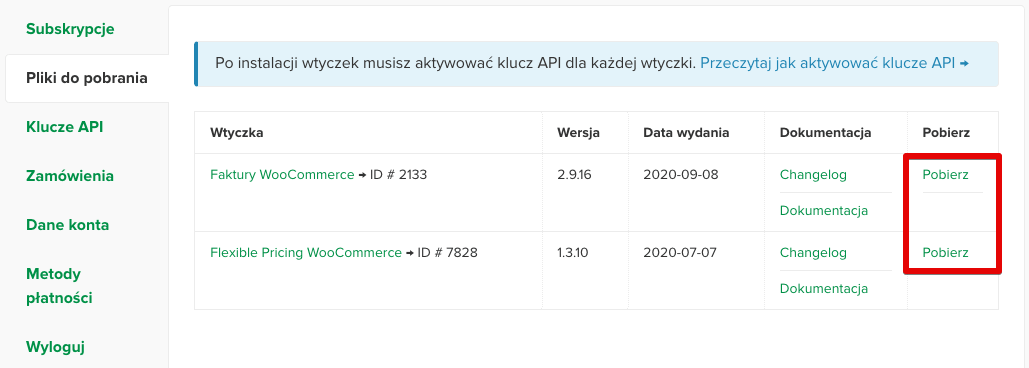
Task: Go to Klucze API page
Action: click(x=64, y=127)
